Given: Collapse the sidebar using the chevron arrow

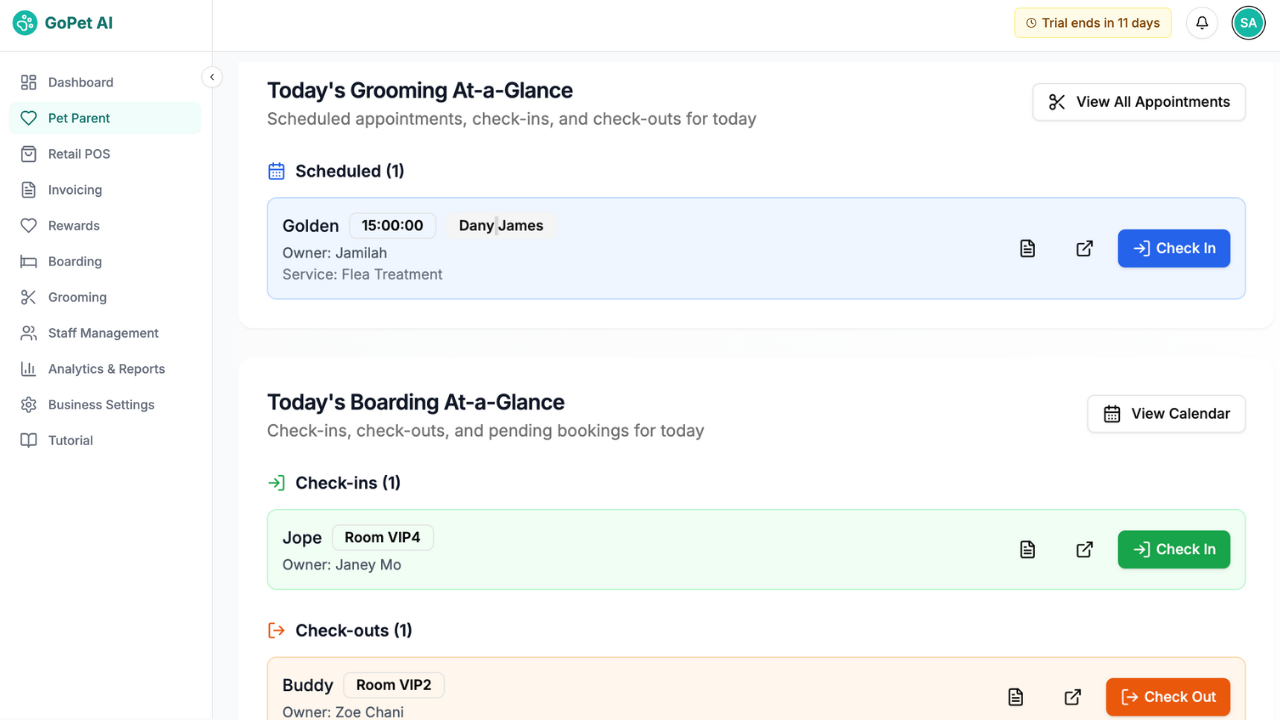Looking at the screenshot, I should pyautogui.click(x=211, y=76).
